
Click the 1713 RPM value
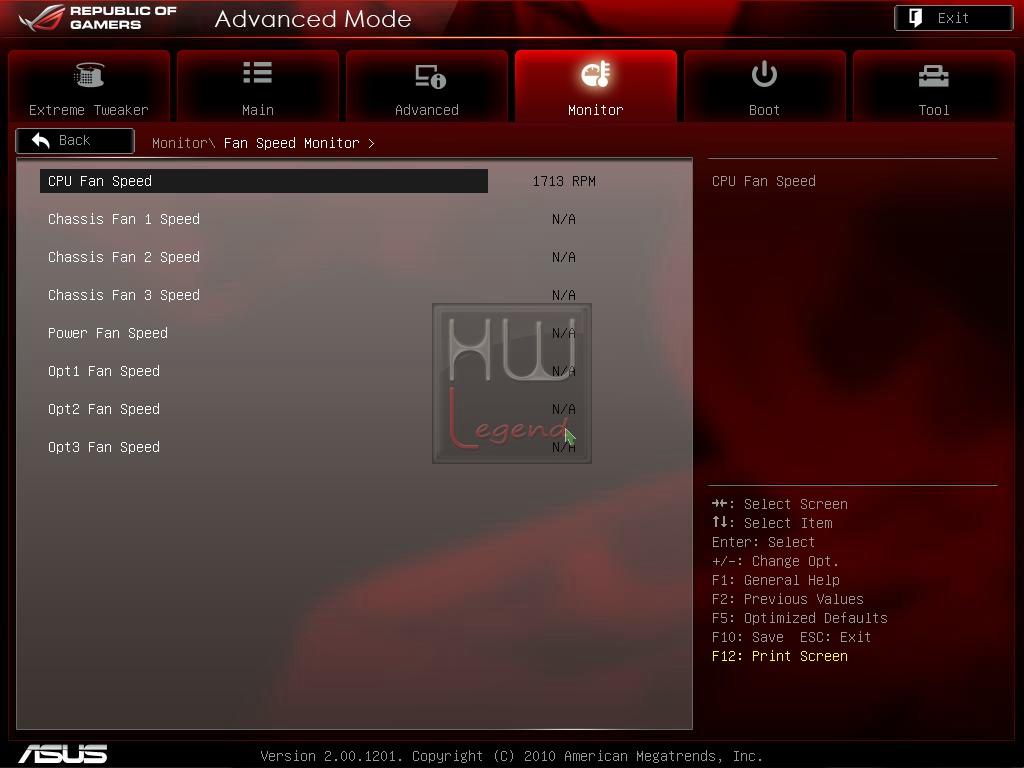564,181
